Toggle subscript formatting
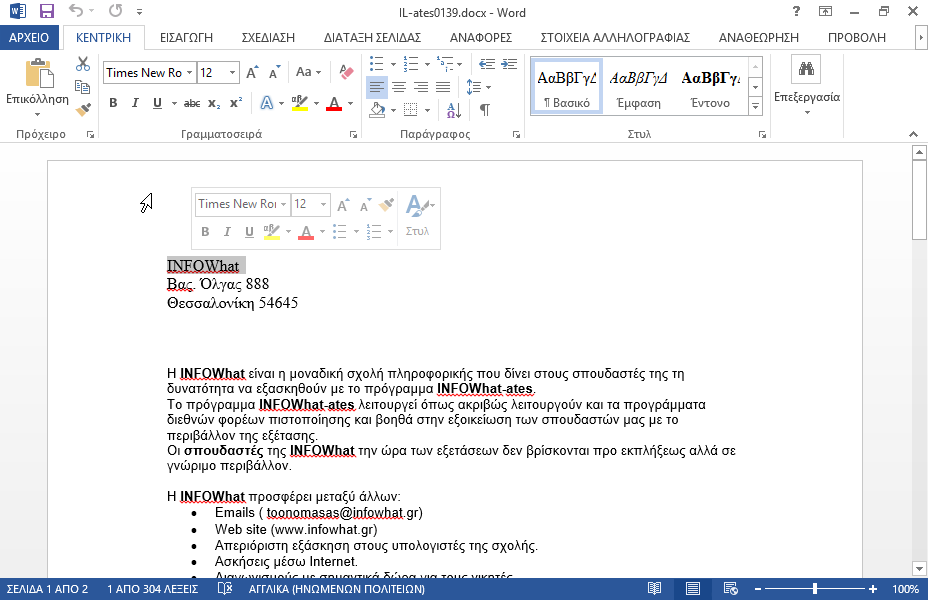This screenshot has height=600, width=928. 214,103
